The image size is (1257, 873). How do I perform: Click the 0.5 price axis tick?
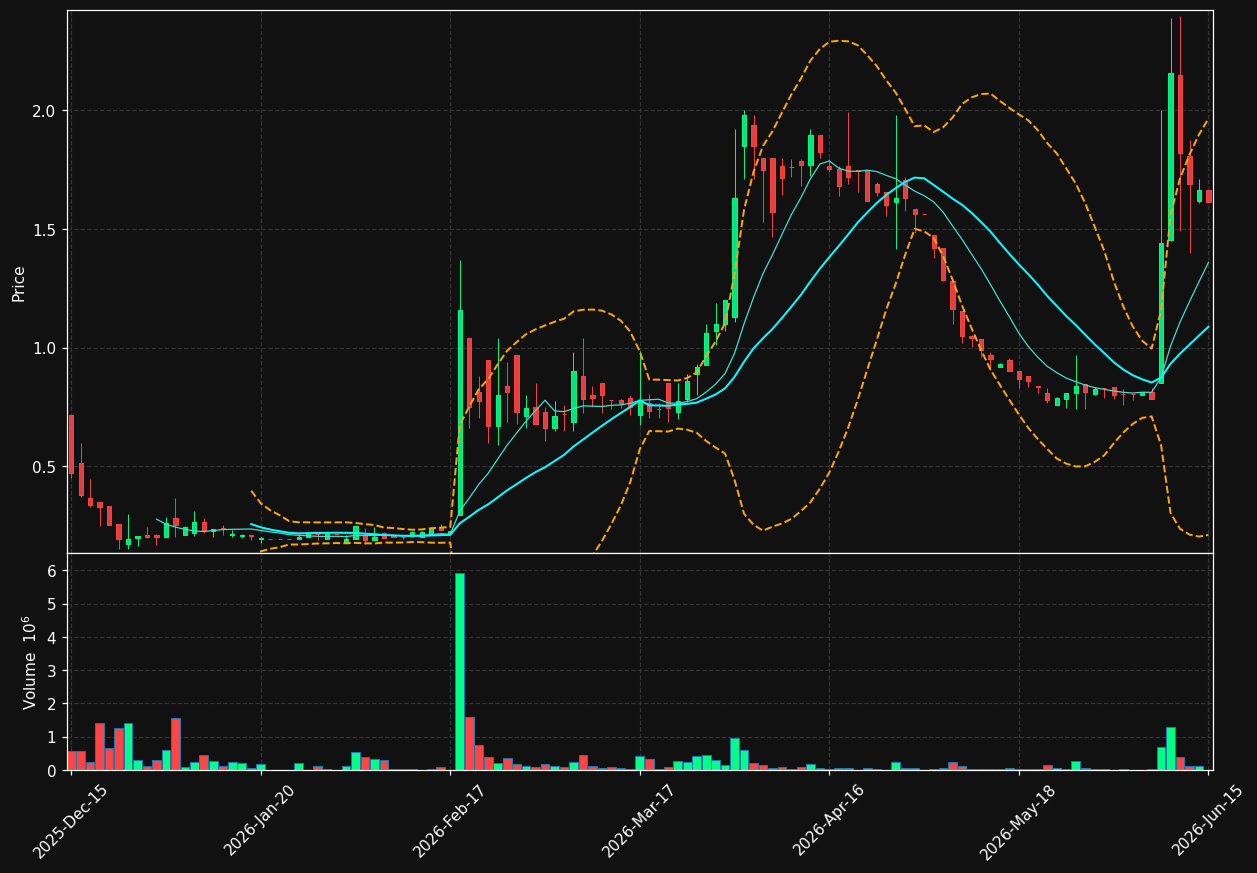pos(46,467)
